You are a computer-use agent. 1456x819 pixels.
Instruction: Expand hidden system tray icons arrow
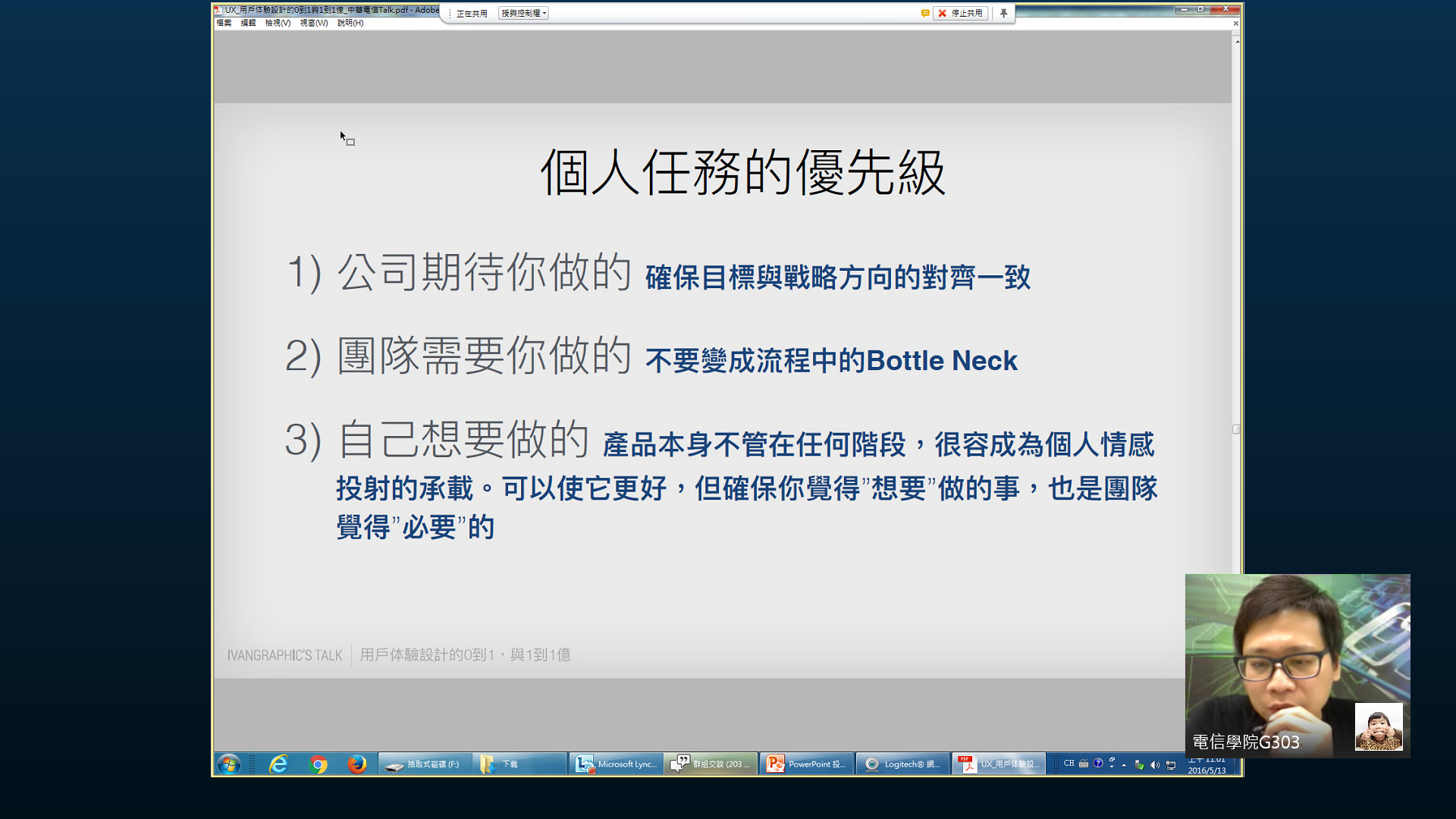point(1124,764)
